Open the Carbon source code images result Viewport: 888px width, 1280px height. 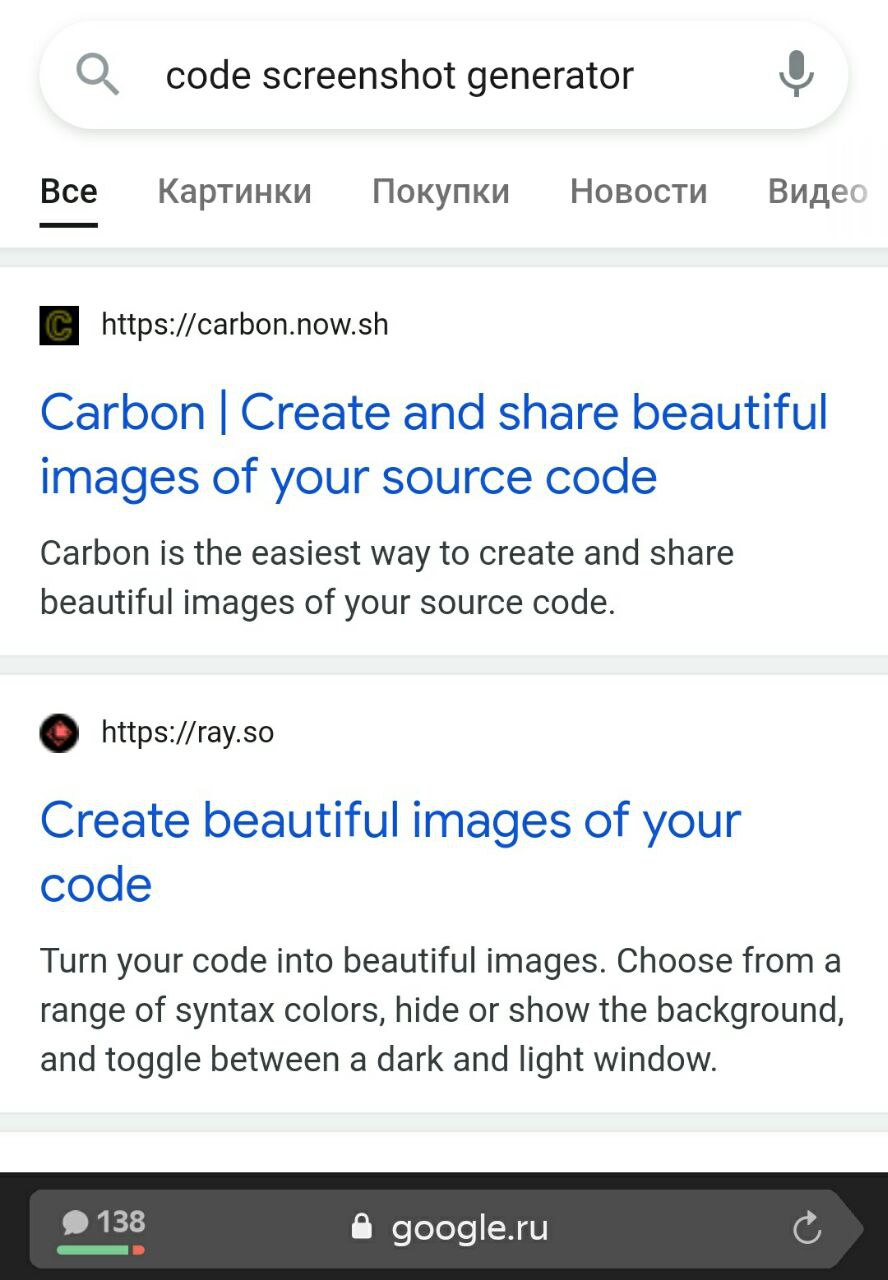(434, 444)
